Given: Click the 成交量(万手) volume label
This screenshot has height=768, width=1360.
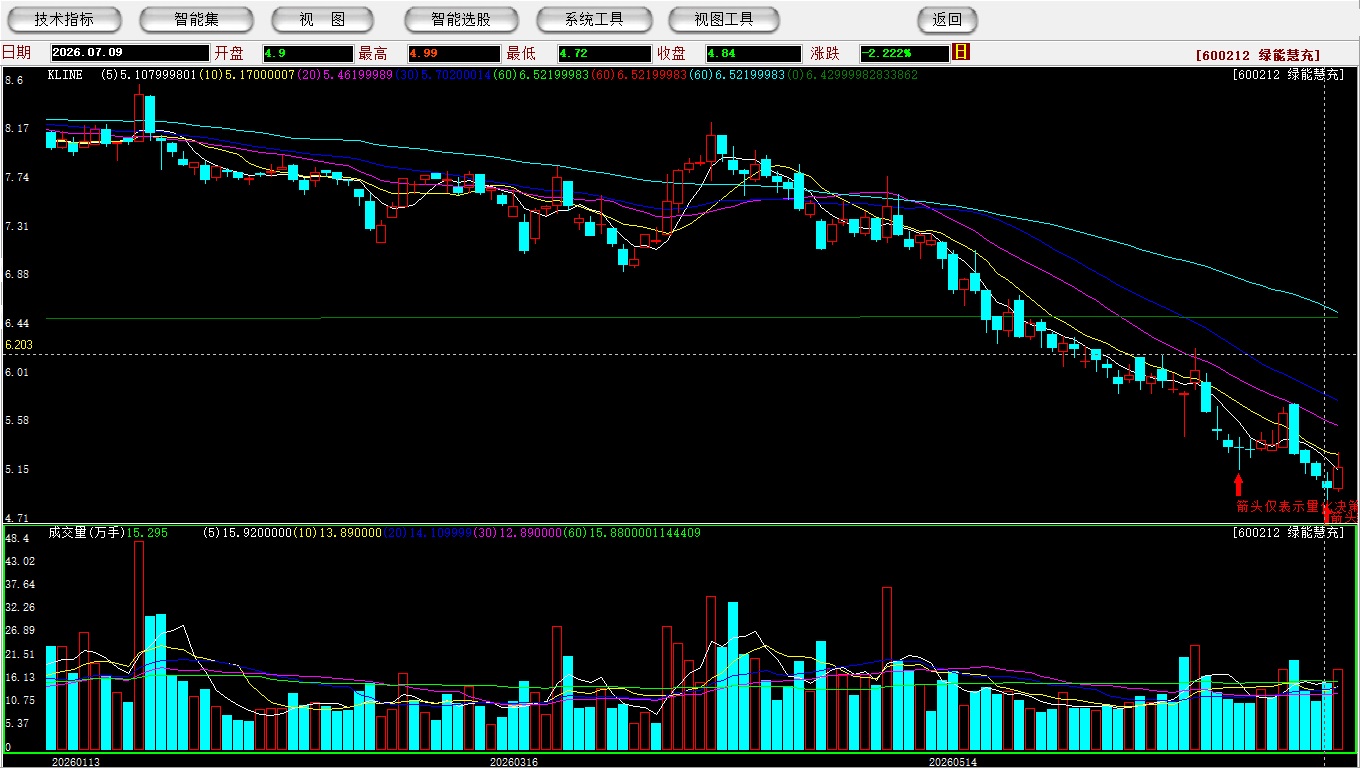Looking at the screenshot, I should [87, 533].
